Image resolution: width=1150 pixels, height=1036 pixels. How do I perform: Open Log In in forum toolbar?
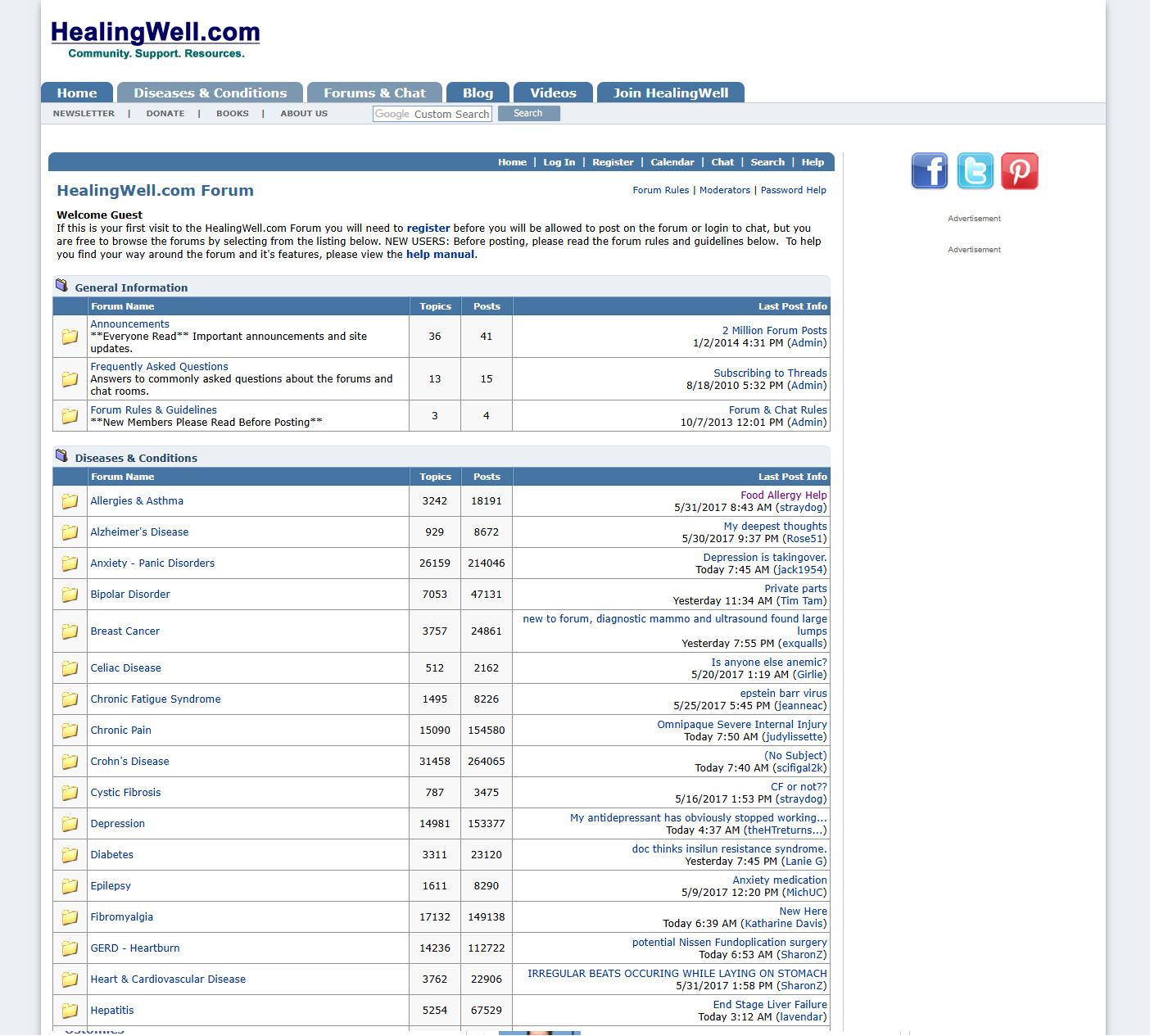tap(559, 162)
